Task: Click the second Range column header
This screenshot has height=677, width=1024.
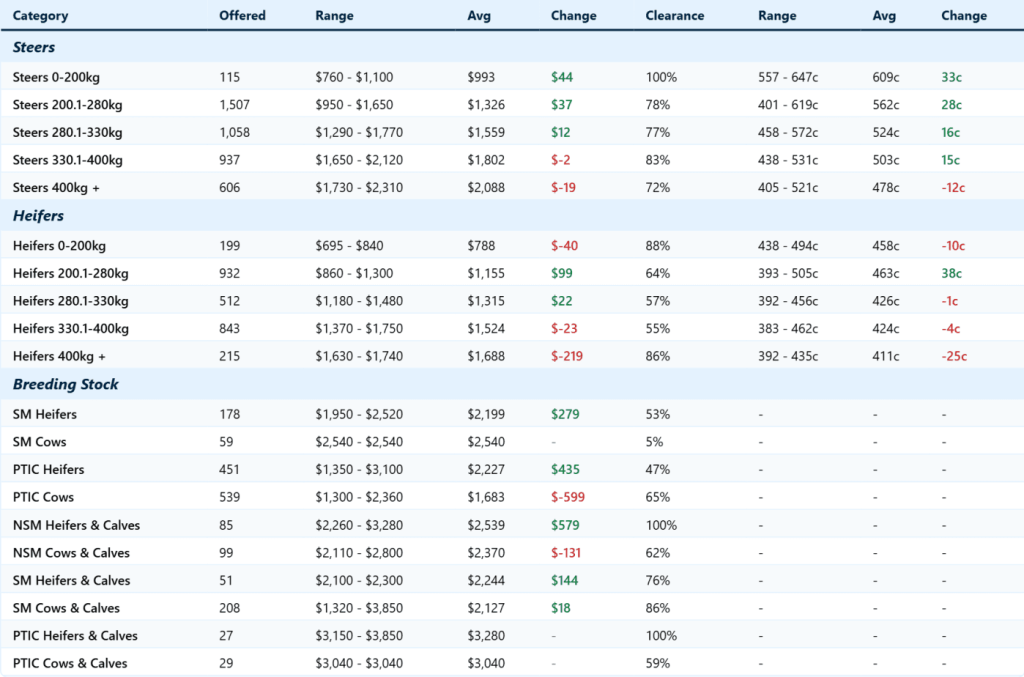Action: tap(777, 16)
